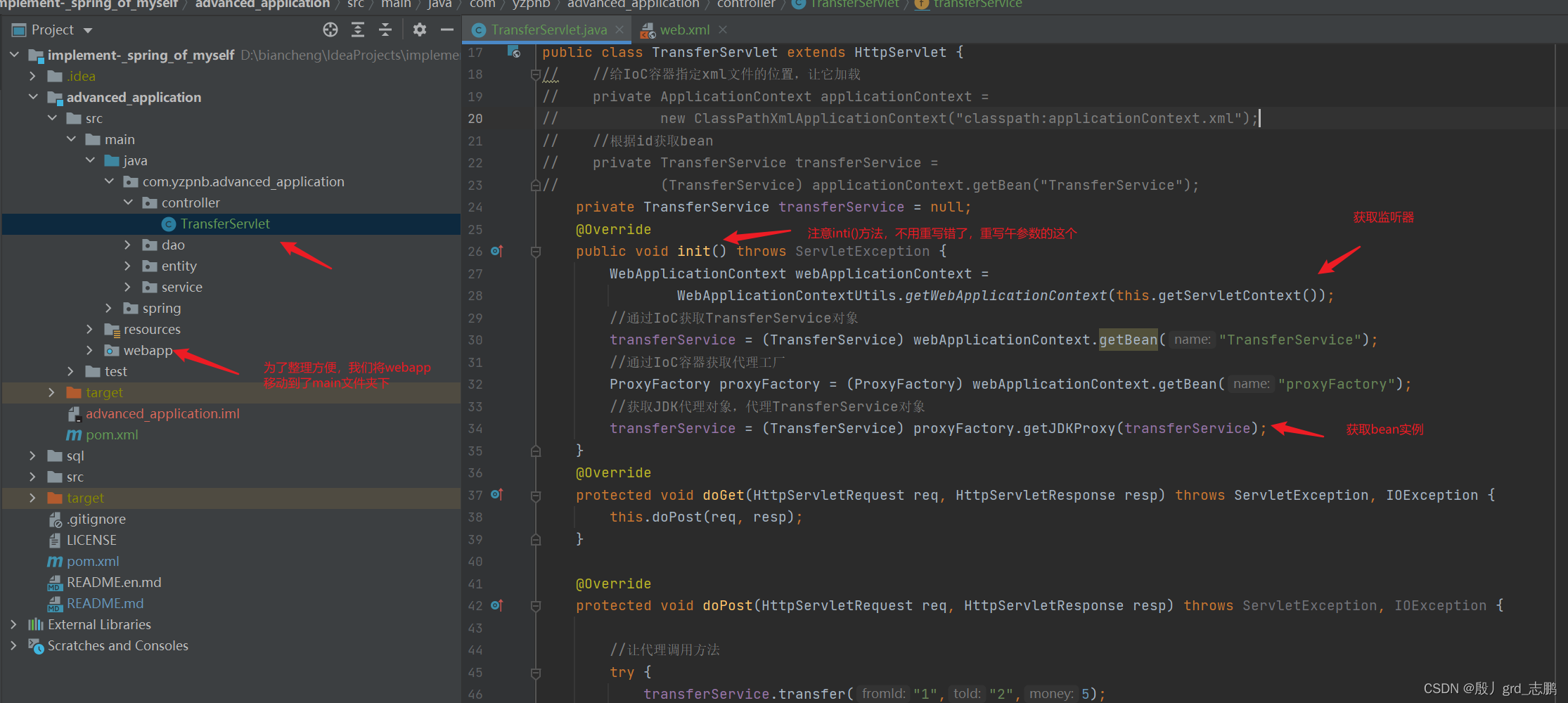The image size is (1568, 703).
Task: Switch to web.xml tab
Action: pos(684,30)
